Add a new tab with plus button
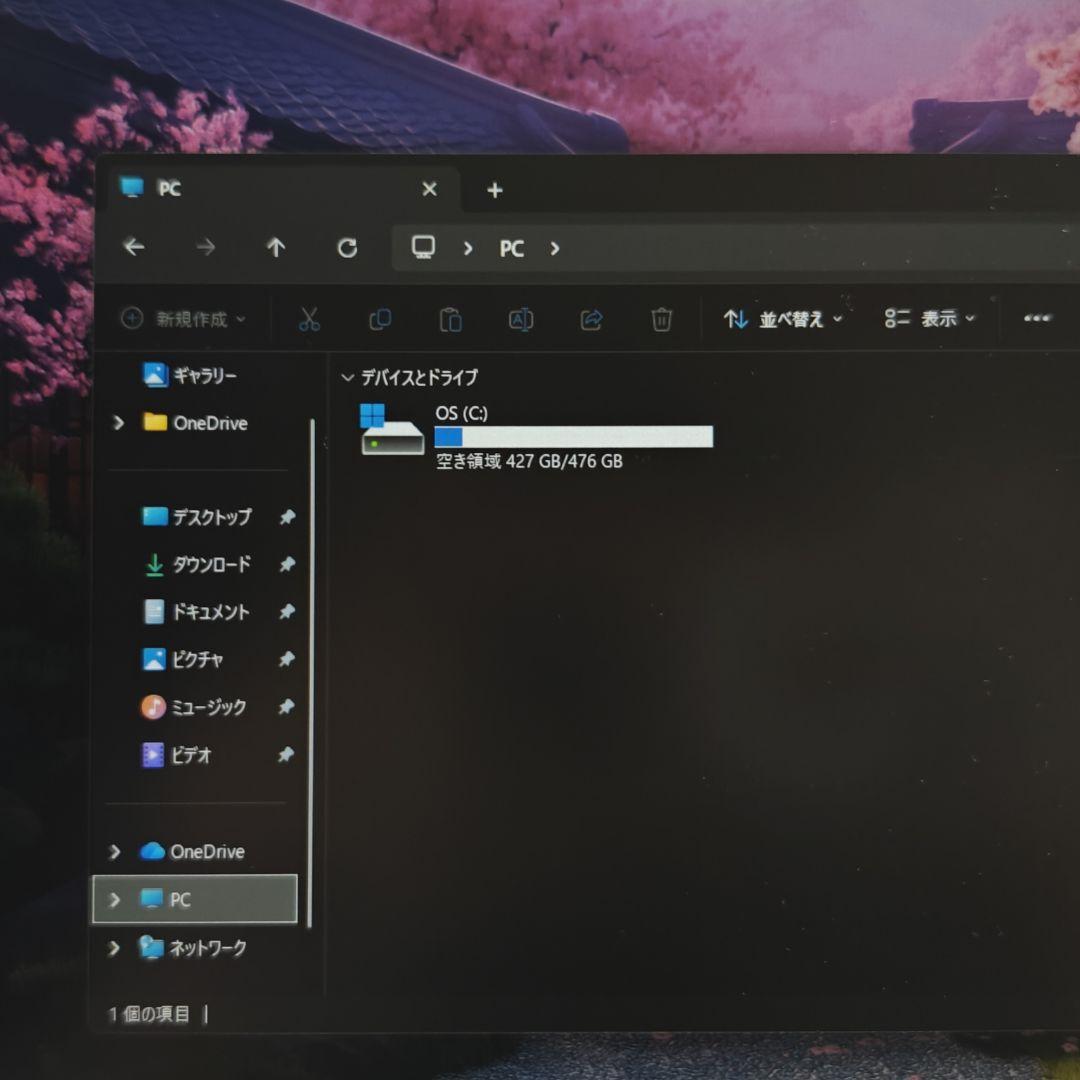The height and width of the screenshot is (1080, 1080). (494, 190)
